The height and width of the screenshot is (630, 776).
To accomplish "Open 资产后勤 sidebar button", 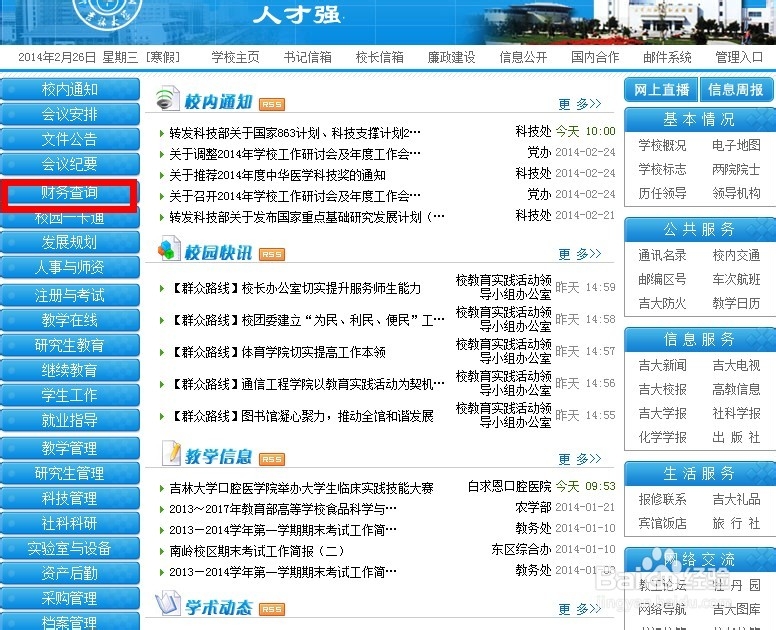I will (70, 573).
